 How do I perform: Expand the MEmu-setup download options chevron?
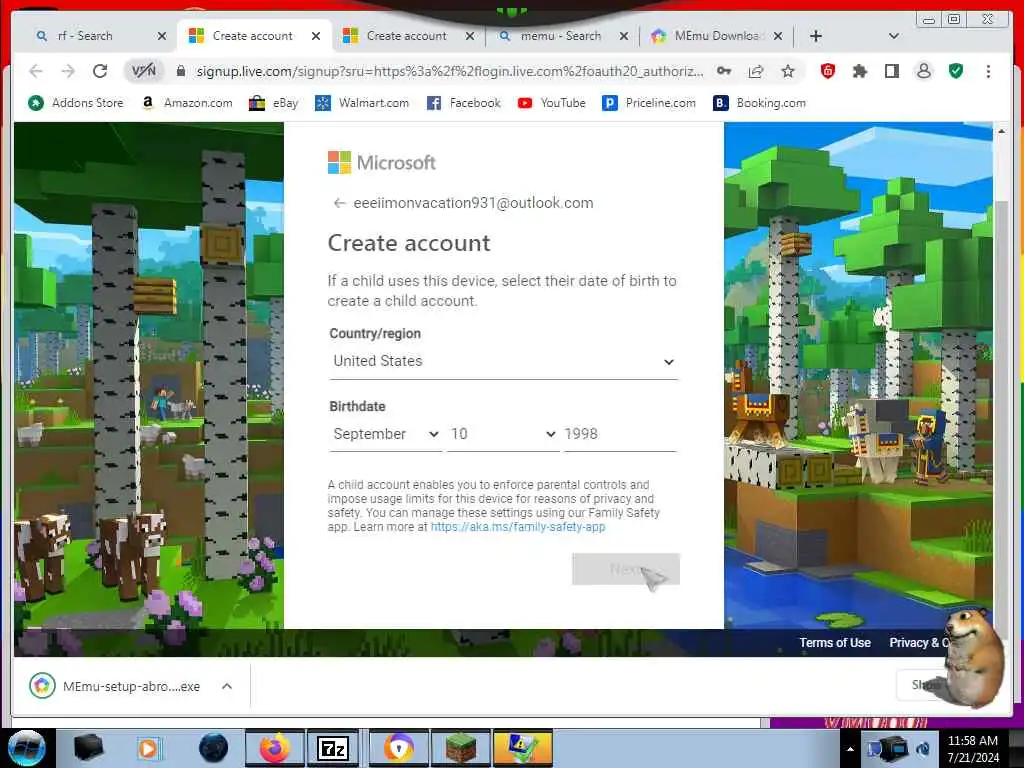[x=227, y=686]
